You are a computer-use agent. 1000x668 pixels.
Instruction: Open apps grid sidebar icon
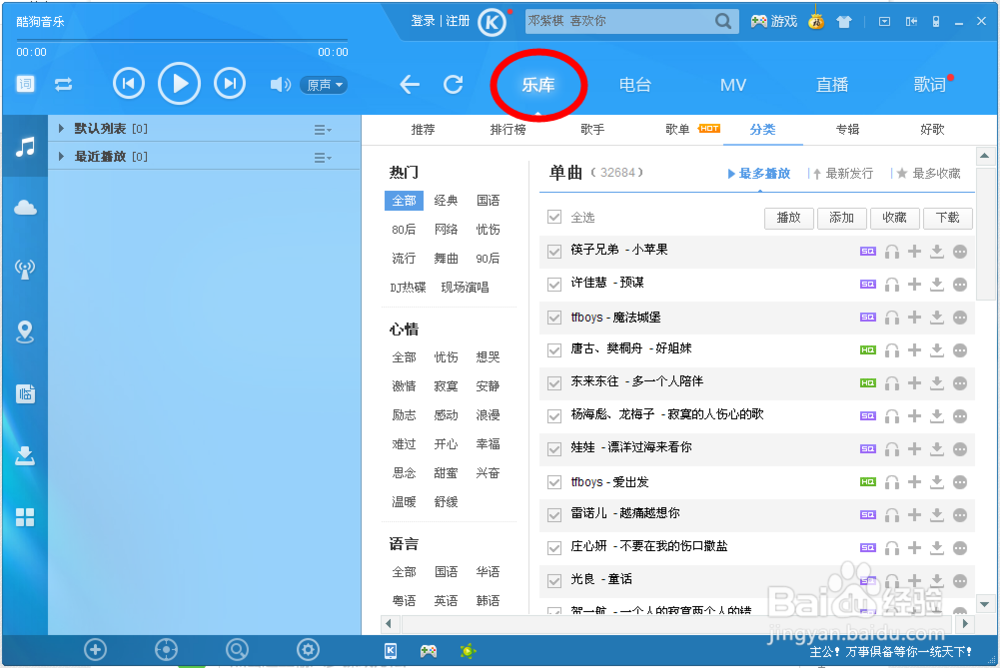[26, 517]
